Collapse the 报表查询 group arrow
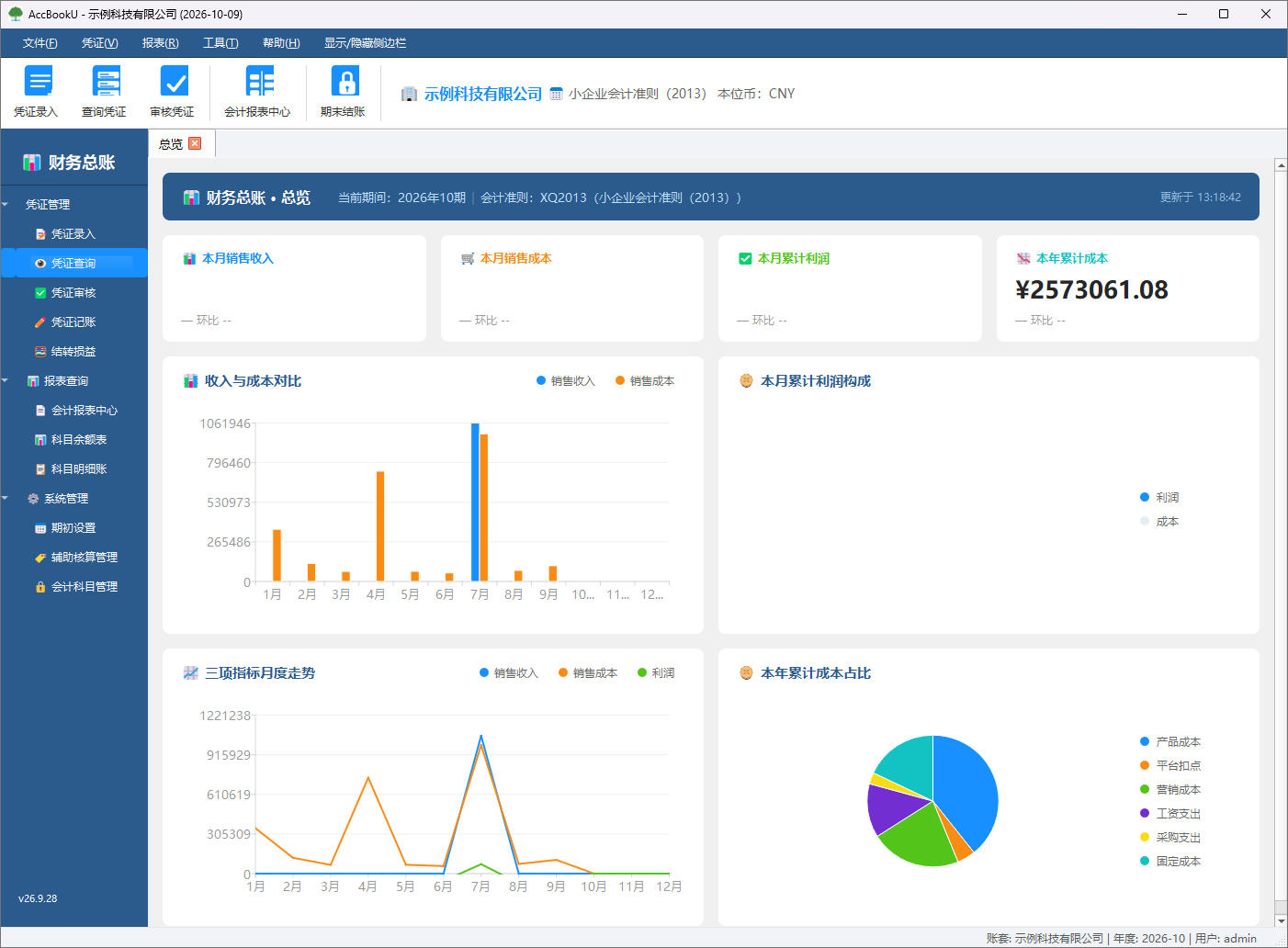Screen dimensions: 1288x948 click(x=6, y=381)
